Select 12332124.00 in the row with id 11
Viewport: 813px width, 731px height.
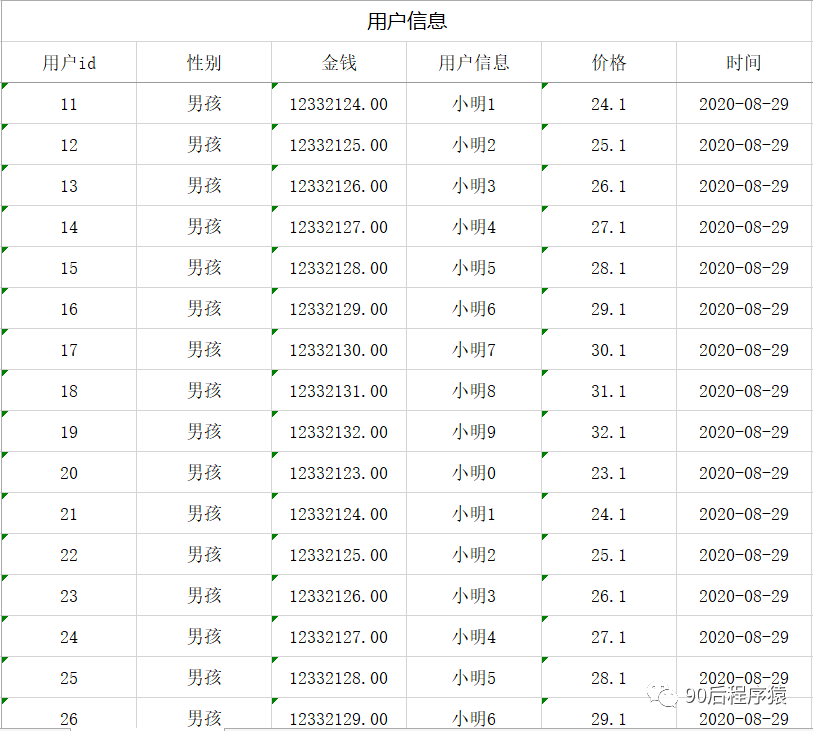(x=339, y=104)
